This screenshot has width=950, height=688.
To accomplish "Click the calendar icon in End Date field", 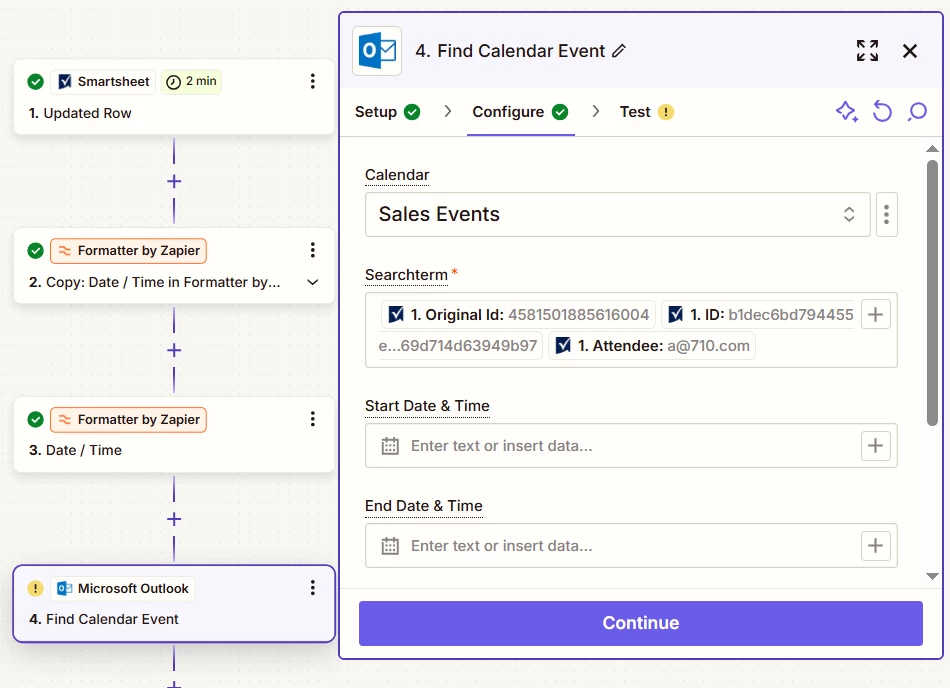I will coord(390,546).
